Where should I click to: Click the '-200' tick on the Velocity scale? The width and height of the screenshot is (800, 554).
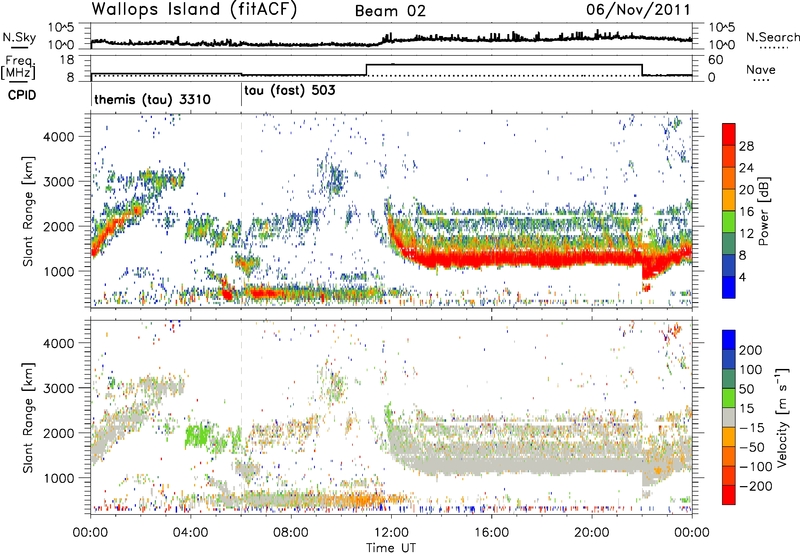coord(756,486)
